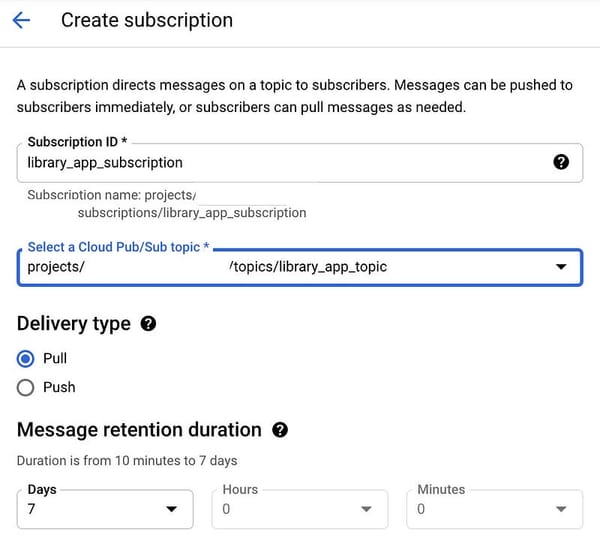Image resolution: width=600 pixels, height=545 pixels.
Task: Click the Pull option label text
Action: (55, 358)
